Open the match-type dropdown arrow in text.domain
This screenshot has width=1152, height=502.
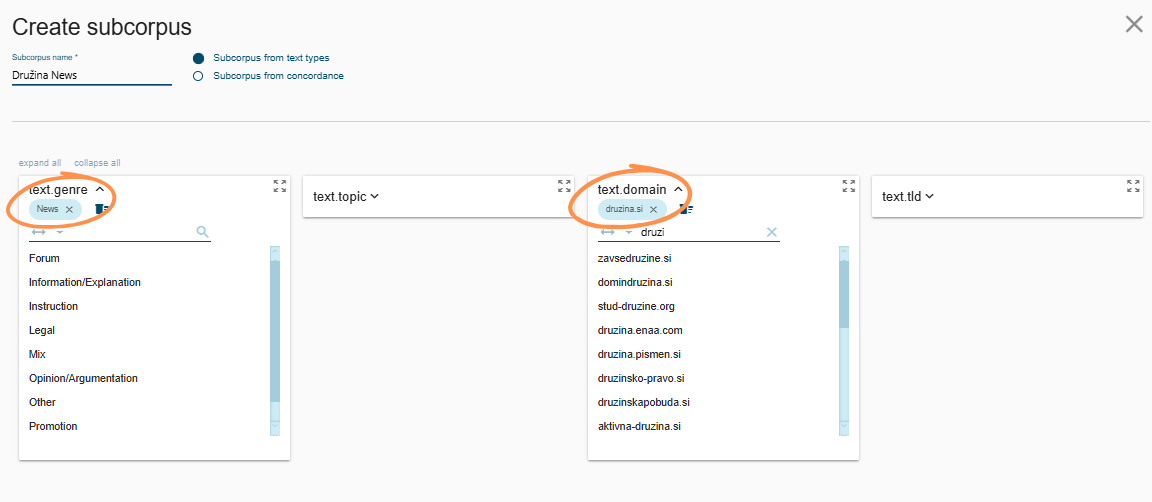(629, 232)
